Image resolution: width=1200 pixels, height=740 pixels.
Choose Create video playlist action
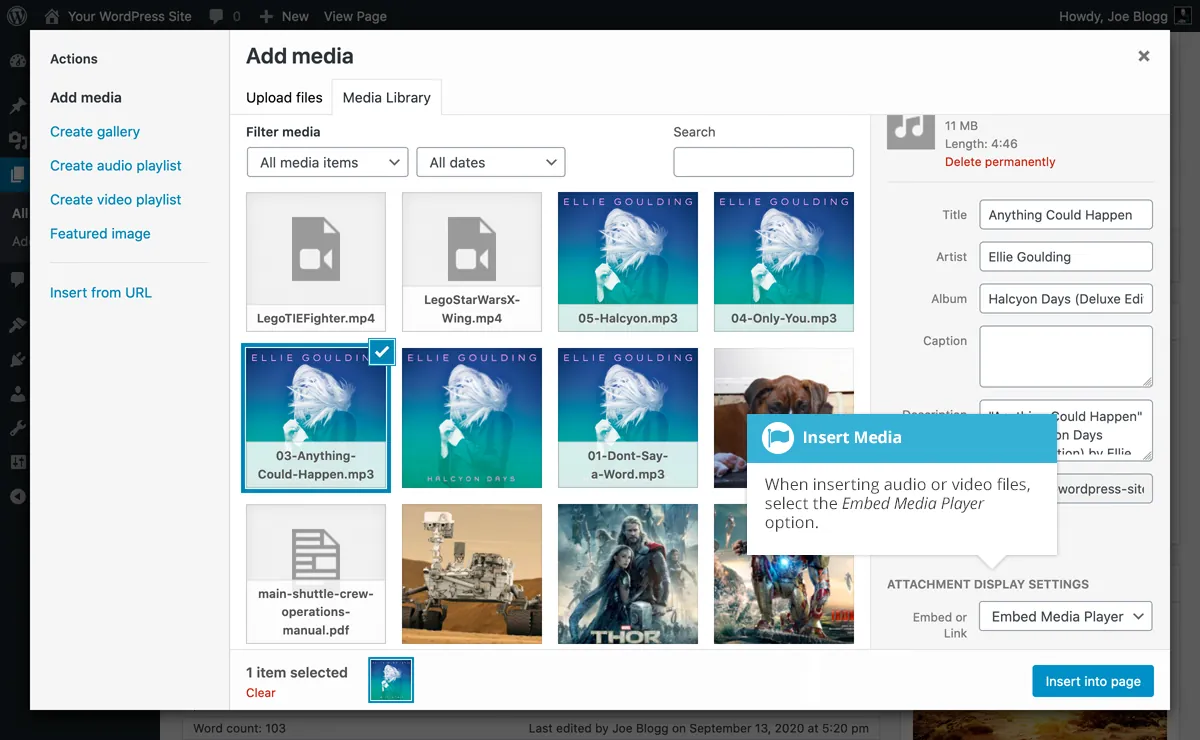coord(116,199)
